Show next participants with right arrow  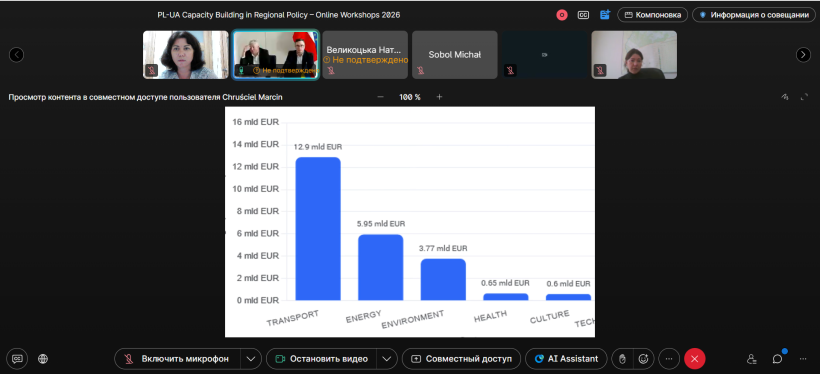coord(803,54)
